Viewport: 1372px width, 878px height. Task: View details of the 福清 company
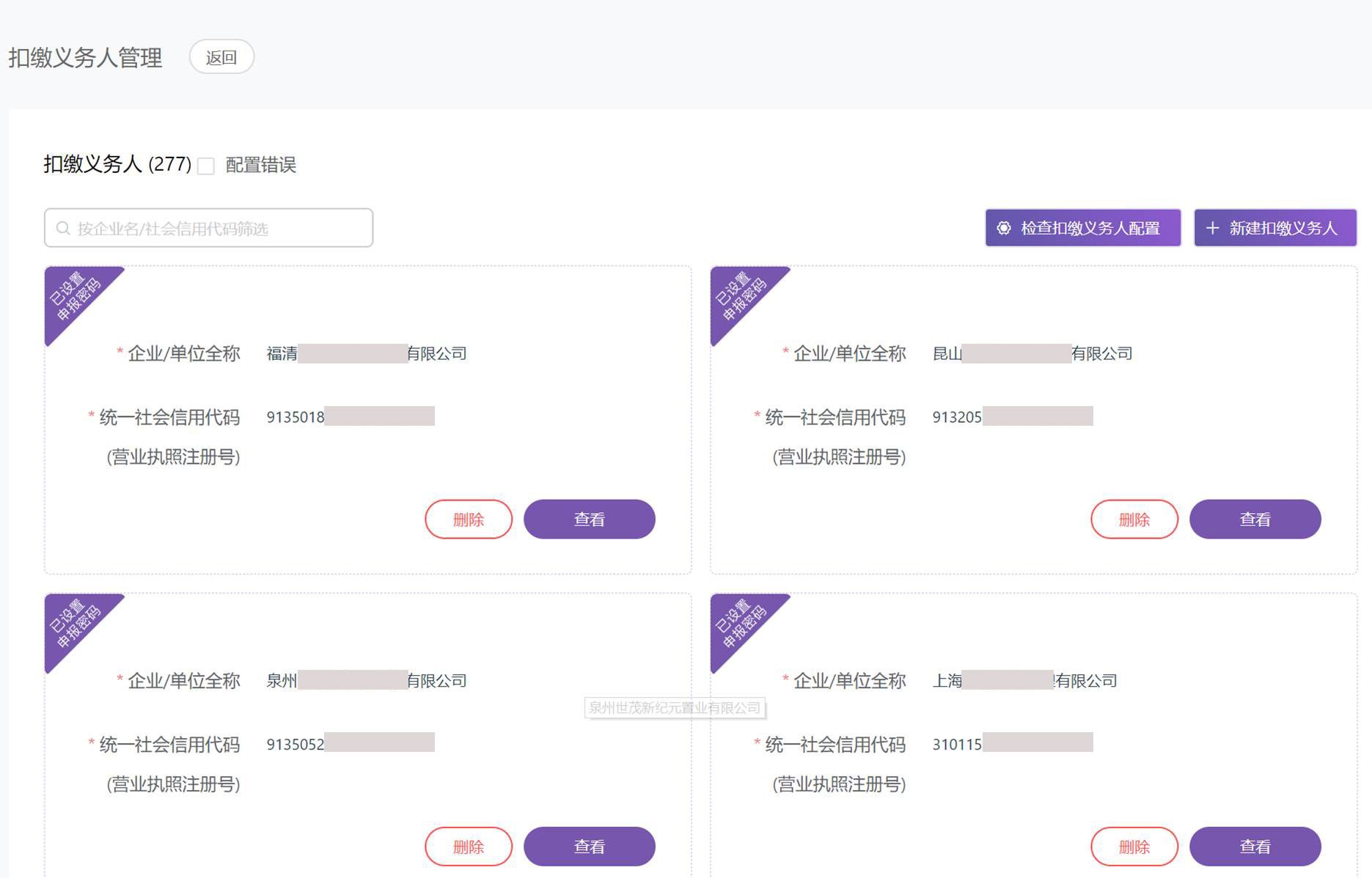coord(589,520)
